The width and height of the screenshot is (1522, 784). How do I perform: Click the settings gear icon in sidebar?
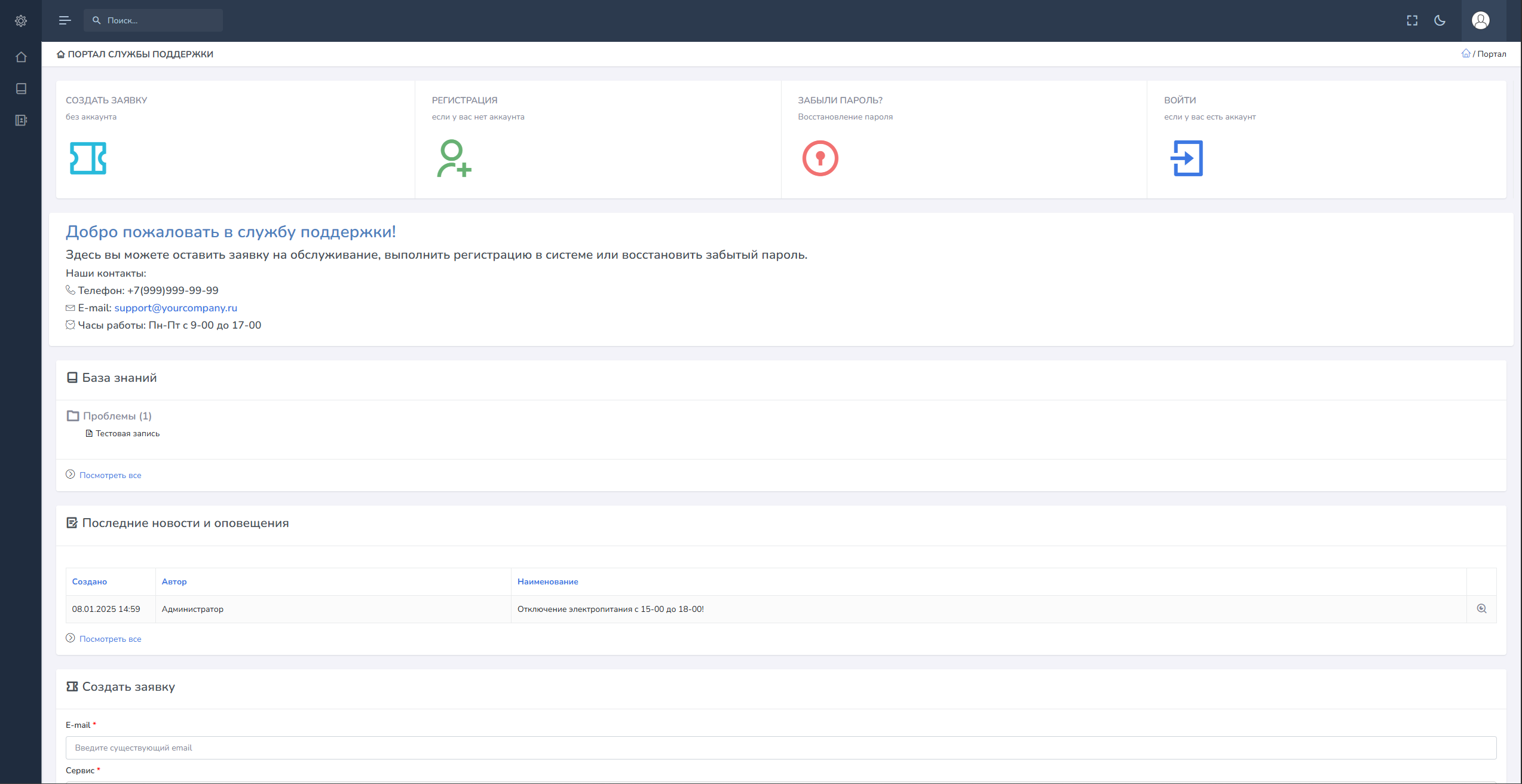(21, 21)
